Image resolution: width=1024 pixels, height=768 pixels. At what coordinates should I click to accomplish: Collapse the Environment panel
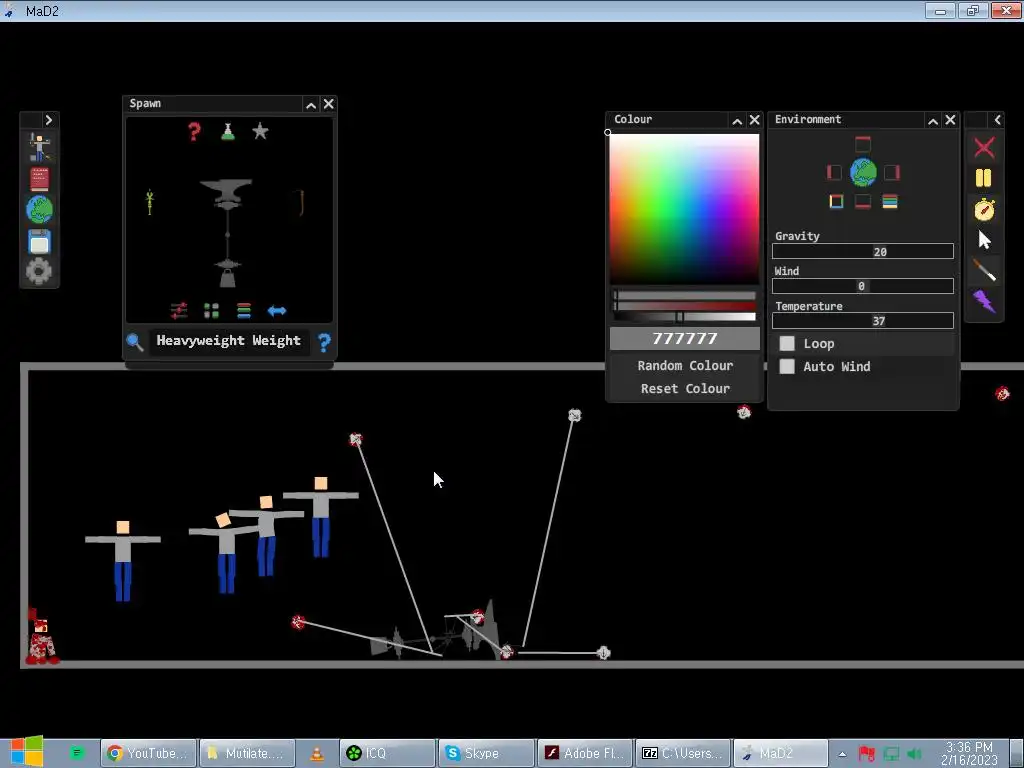click(x=933, y=121)
